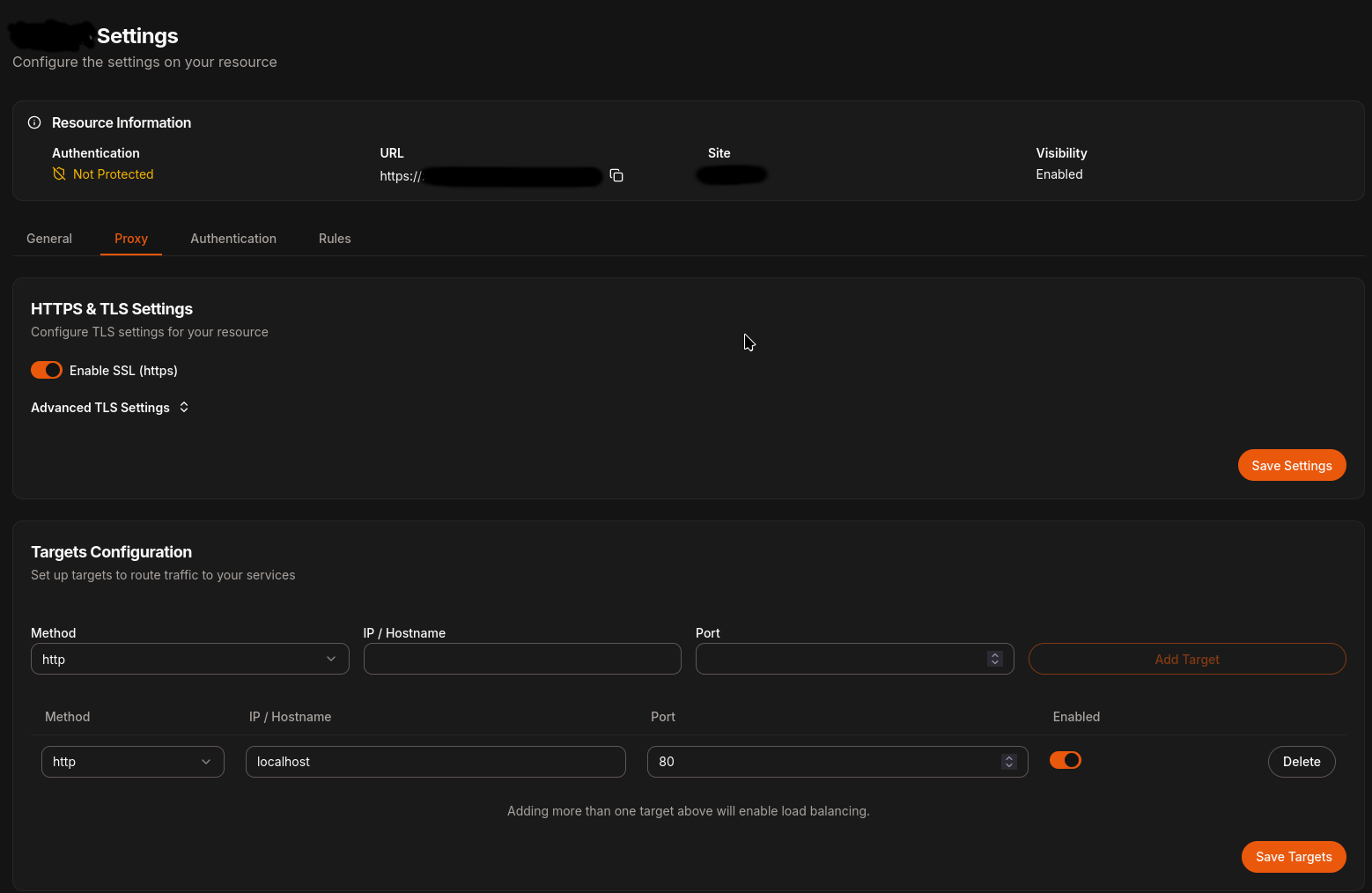Focus the new target IP / Hostname field
Viewport: 1372px width, 893px height.
522,659
